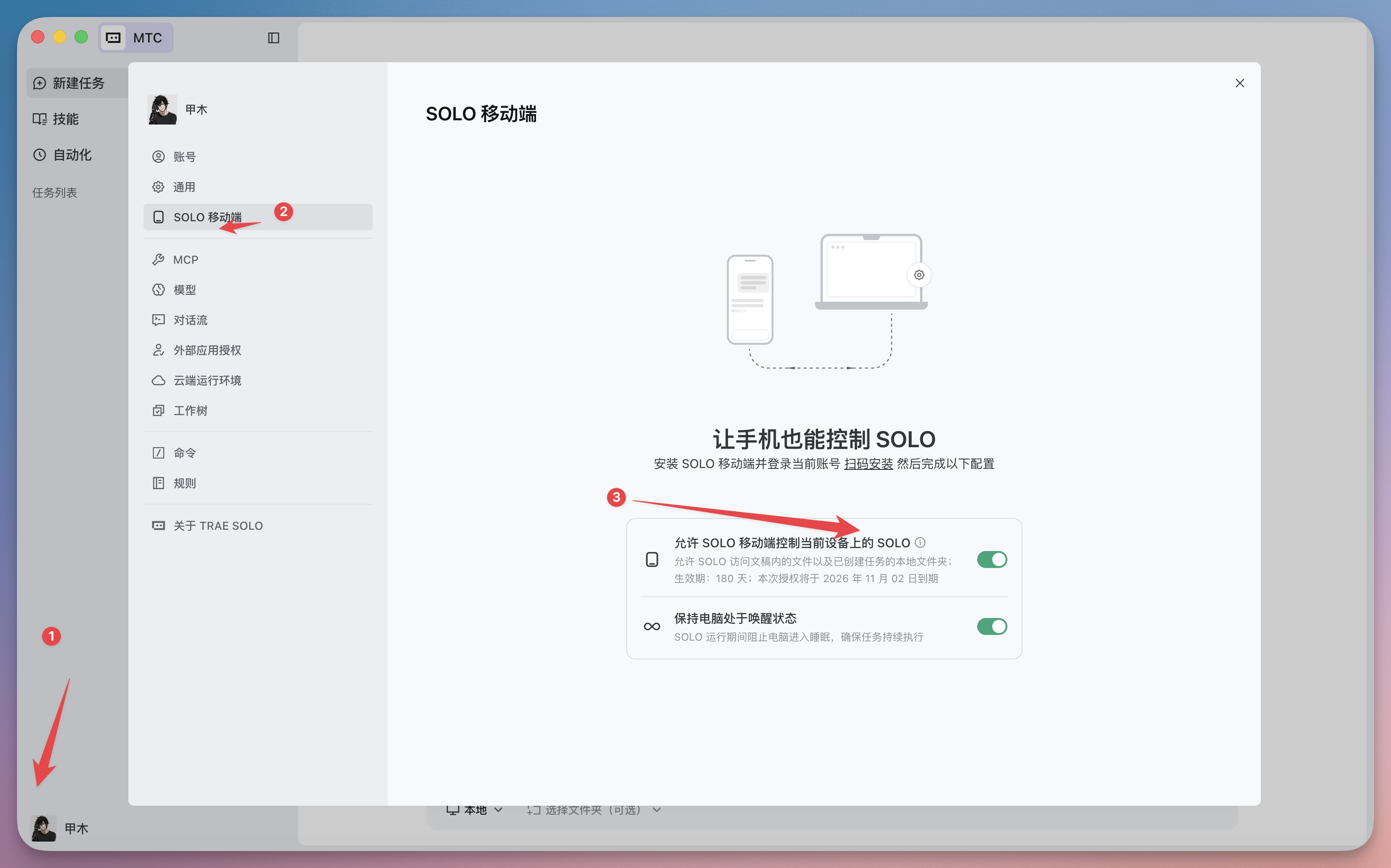Click the 新建任务 plus bubble icon

pos(40,83)
